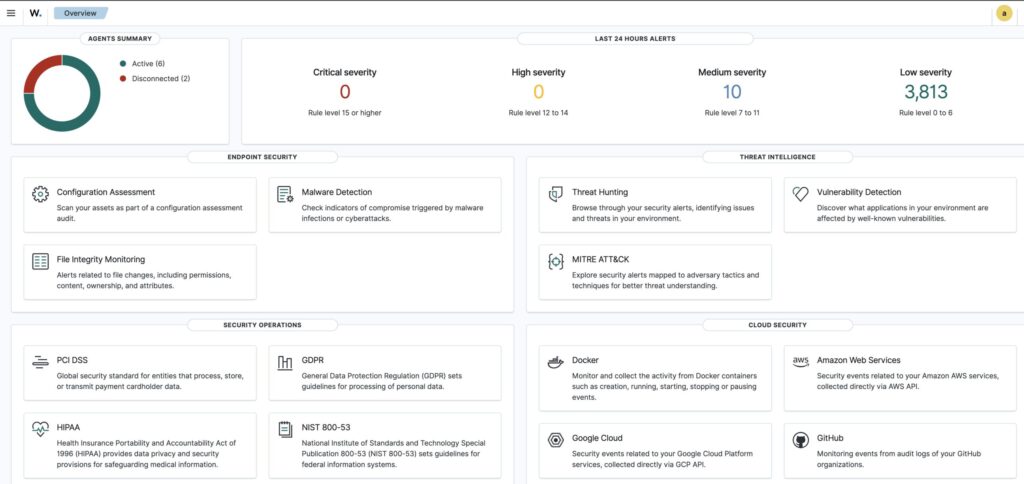Open the hamburger navigation menu
Image resolution: width=1024 pixels, height=484 pixels.
point(11,13)
